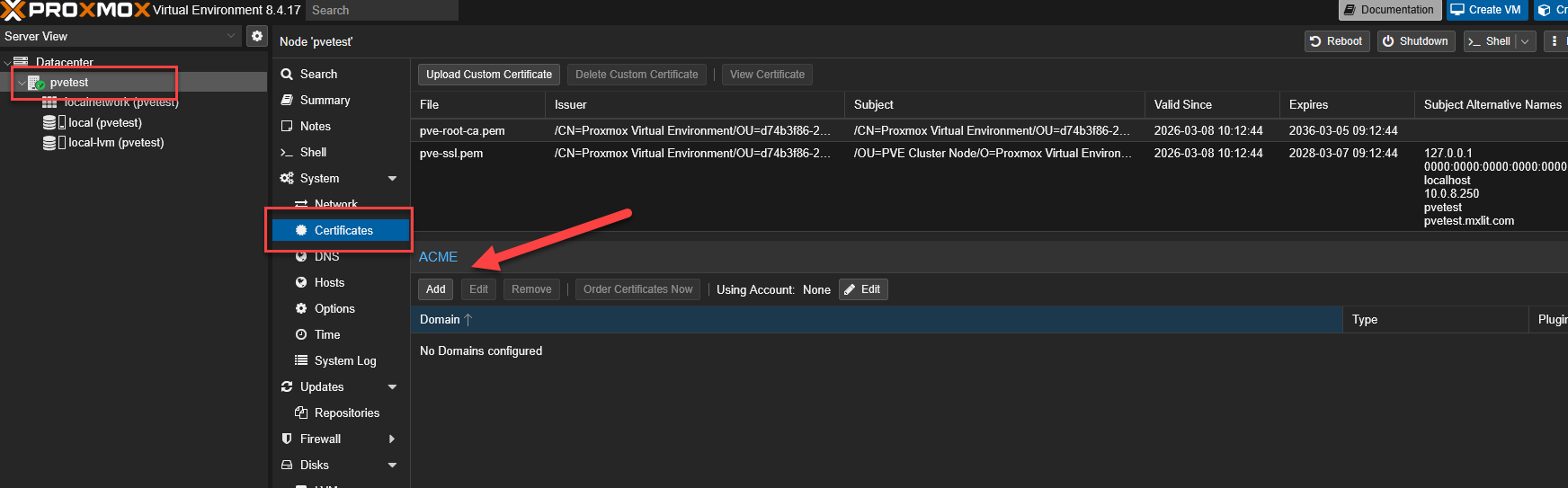Focus the top Search field
The image size is (1568, 488).
tap(381, 10)
